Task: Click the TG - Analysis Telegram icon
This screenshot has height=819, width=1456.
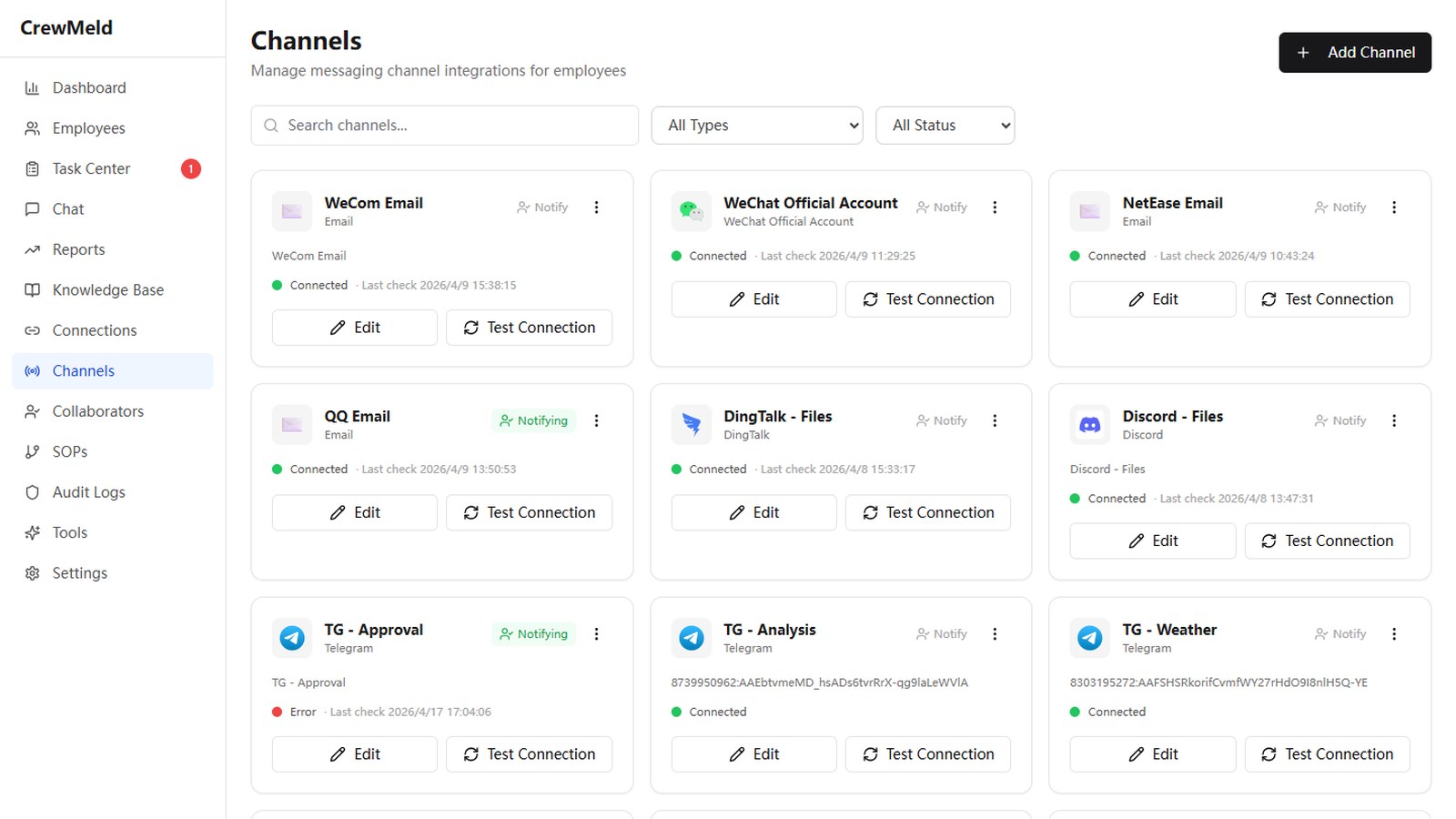Action: tap(691, 638)
